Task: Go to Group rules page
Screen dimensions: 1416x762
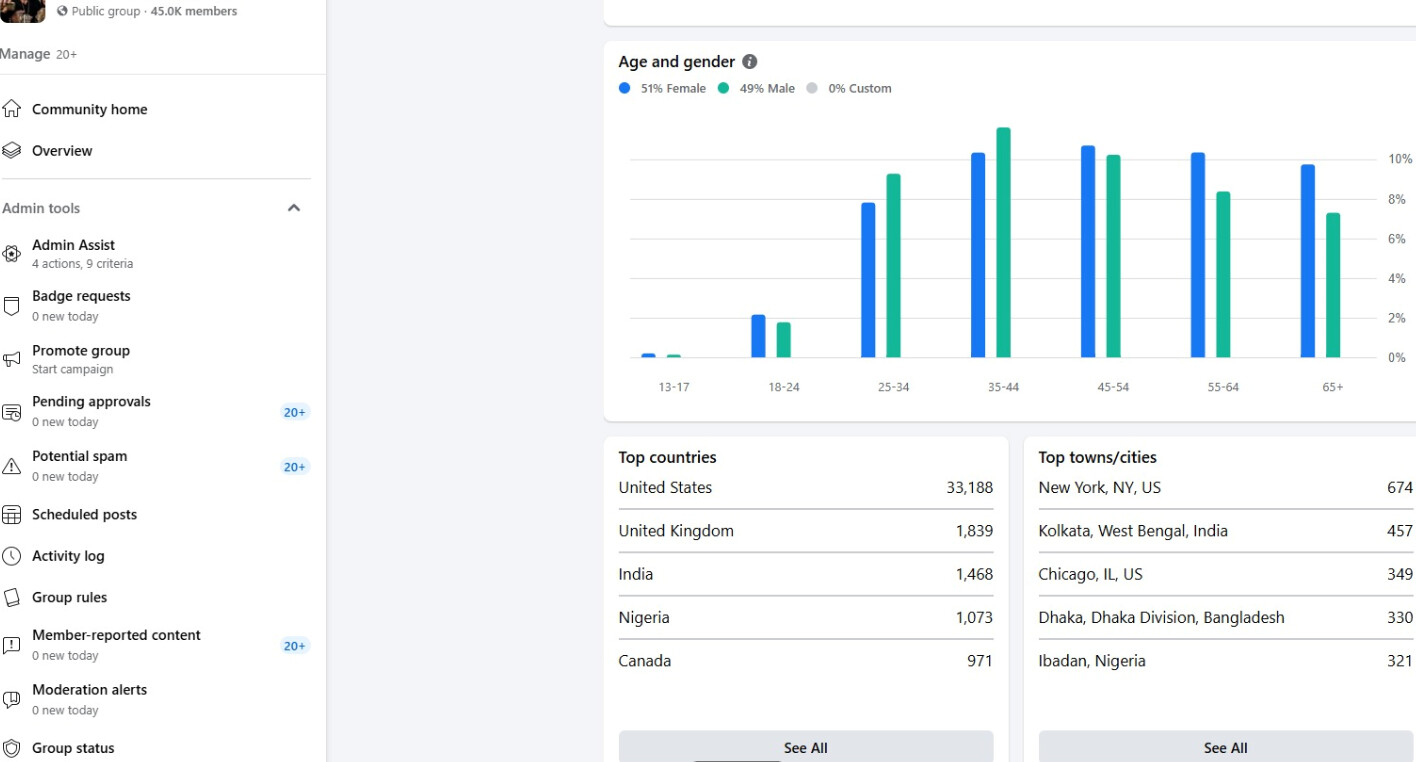Action: point(69,598)
